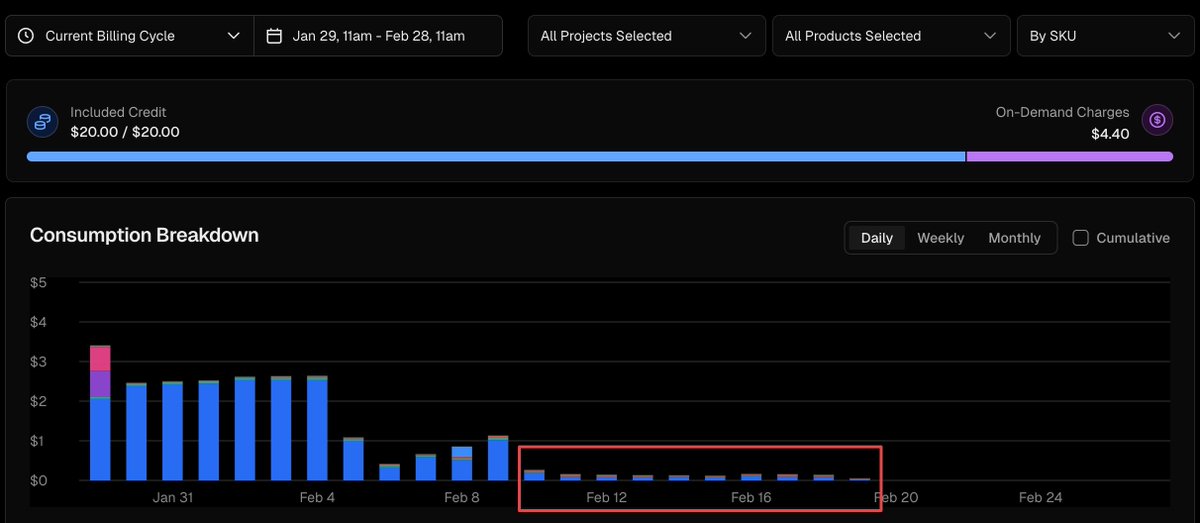Click the pink segment of the first bar
Image resolution: width=1200 pixels, height=523 pixels.
[x=100, y=358]
